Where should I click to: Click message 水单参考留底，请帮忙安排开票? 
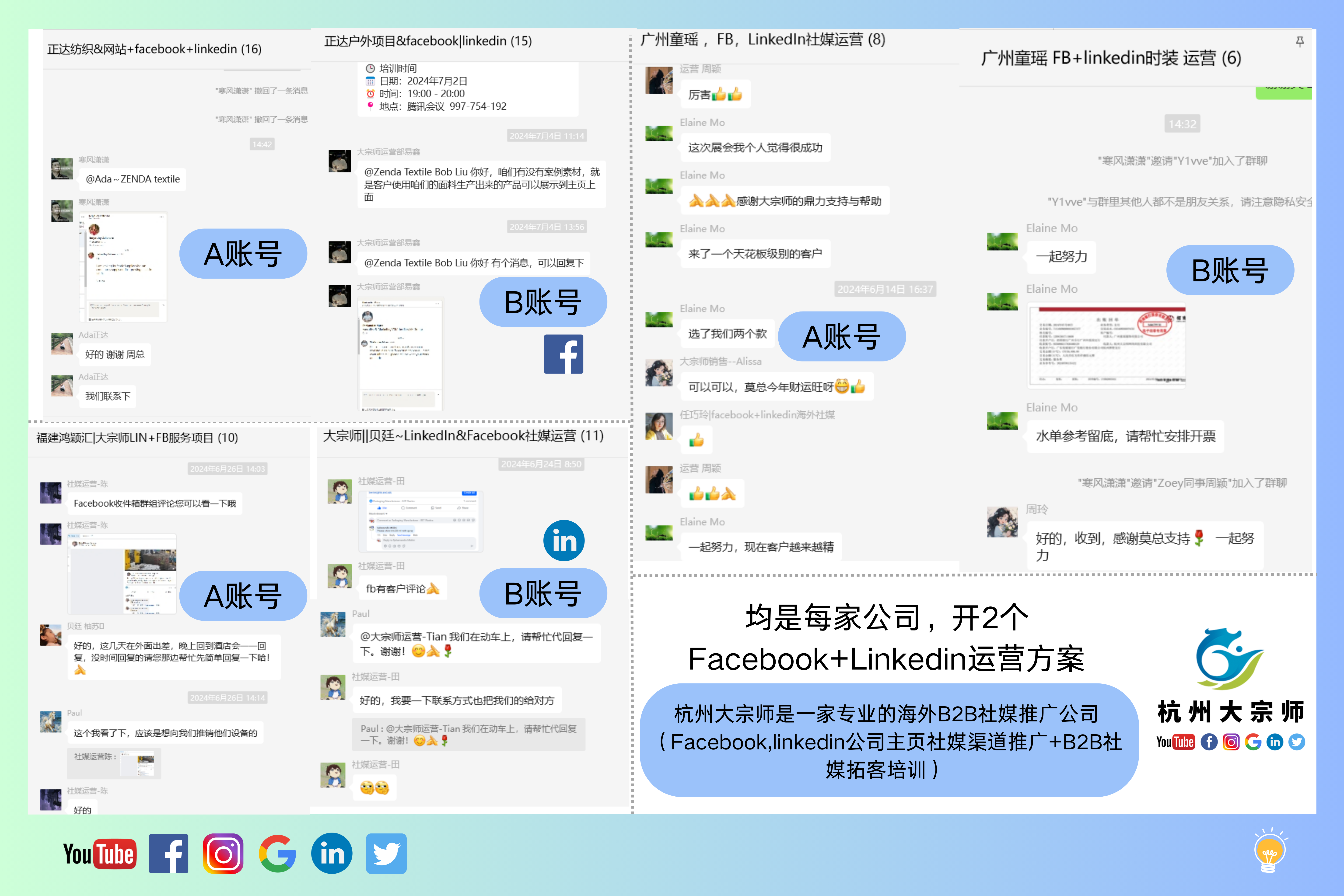click(1125, 437)
